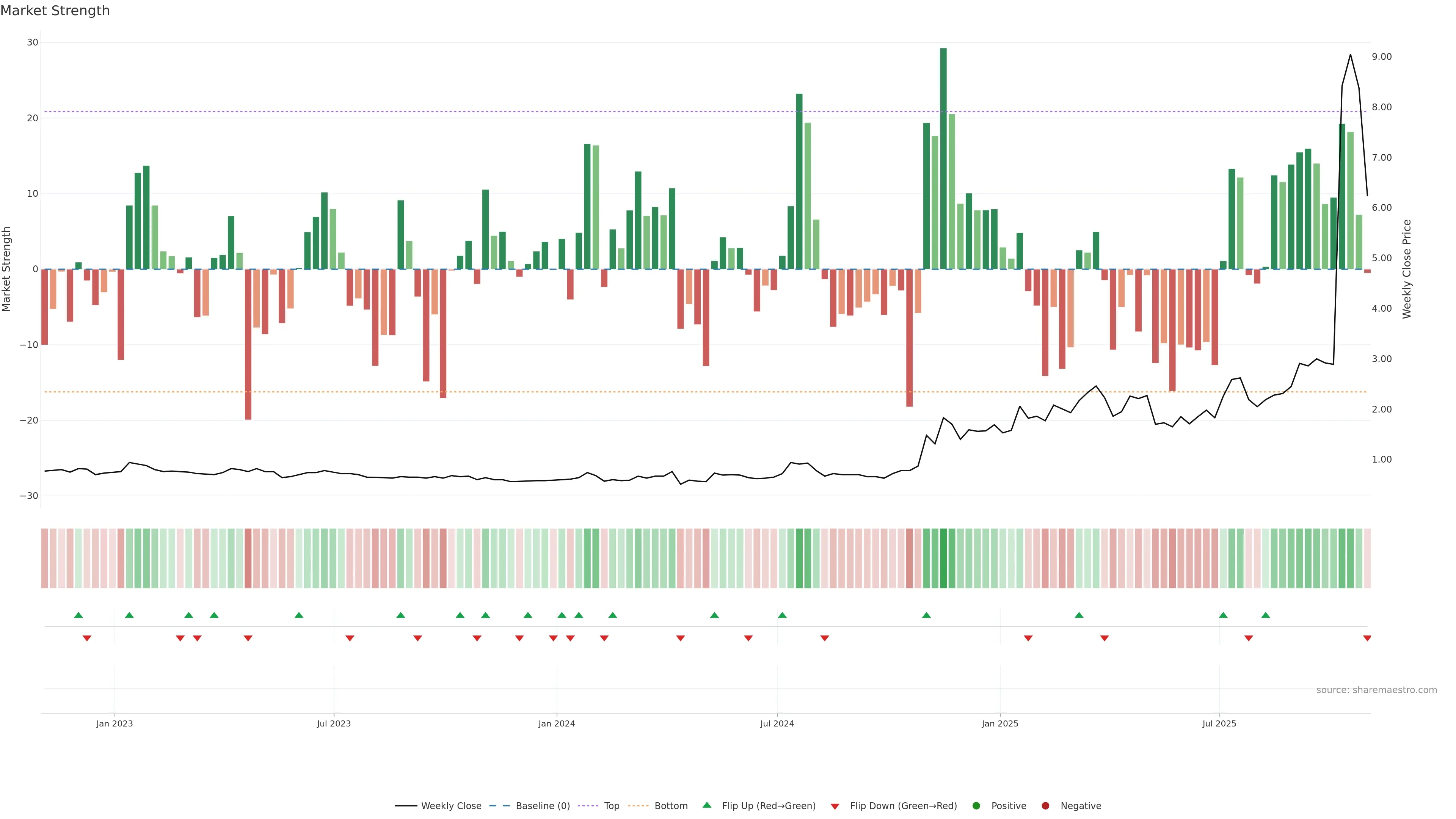
Task: Click the rightmost red flip-down triangle marker
Action: tap(1367, 638)
